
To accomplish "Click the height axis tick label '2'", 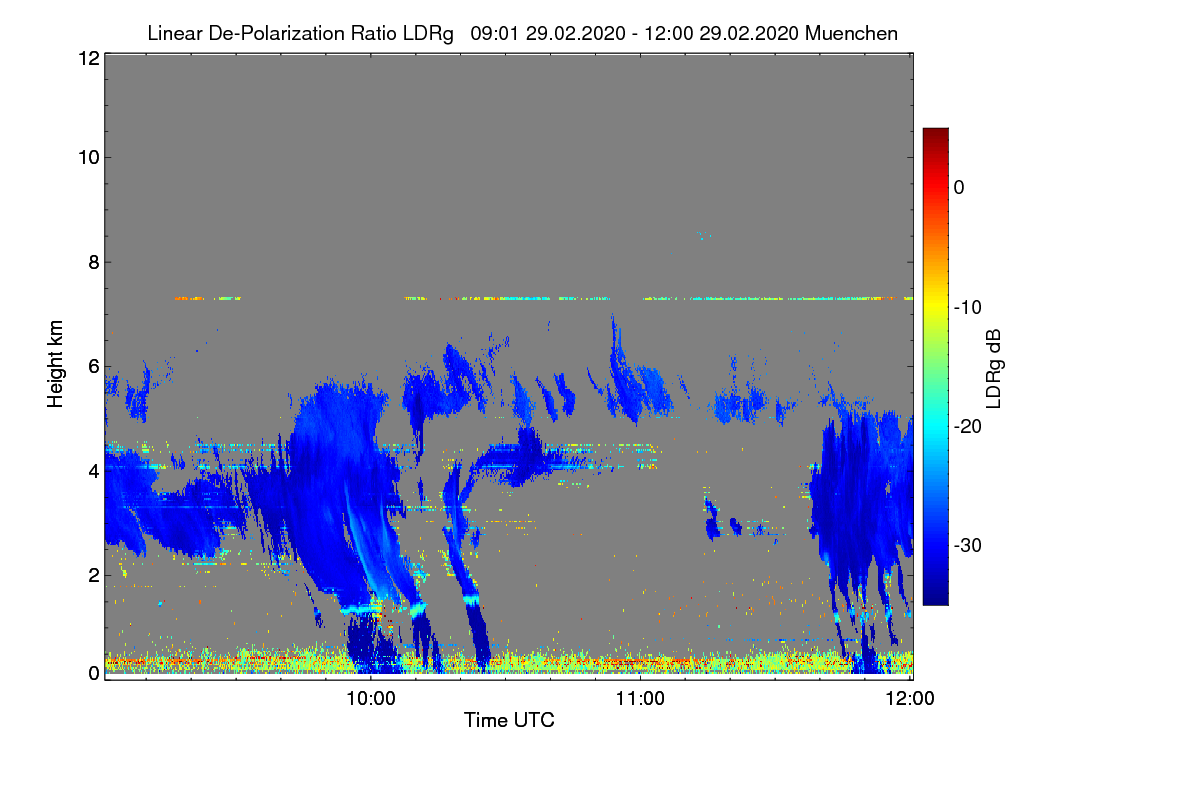I will [x=93, y=574].
